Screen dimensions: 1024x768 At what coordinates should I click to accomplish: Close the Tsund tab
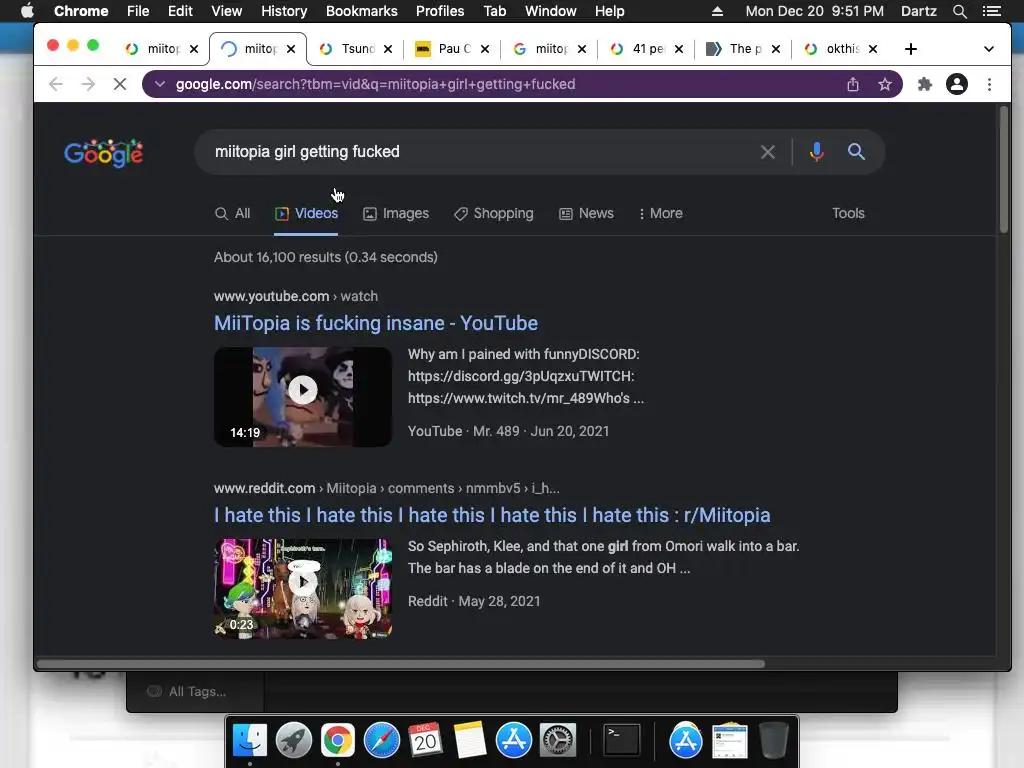click(x=388, y=49)
